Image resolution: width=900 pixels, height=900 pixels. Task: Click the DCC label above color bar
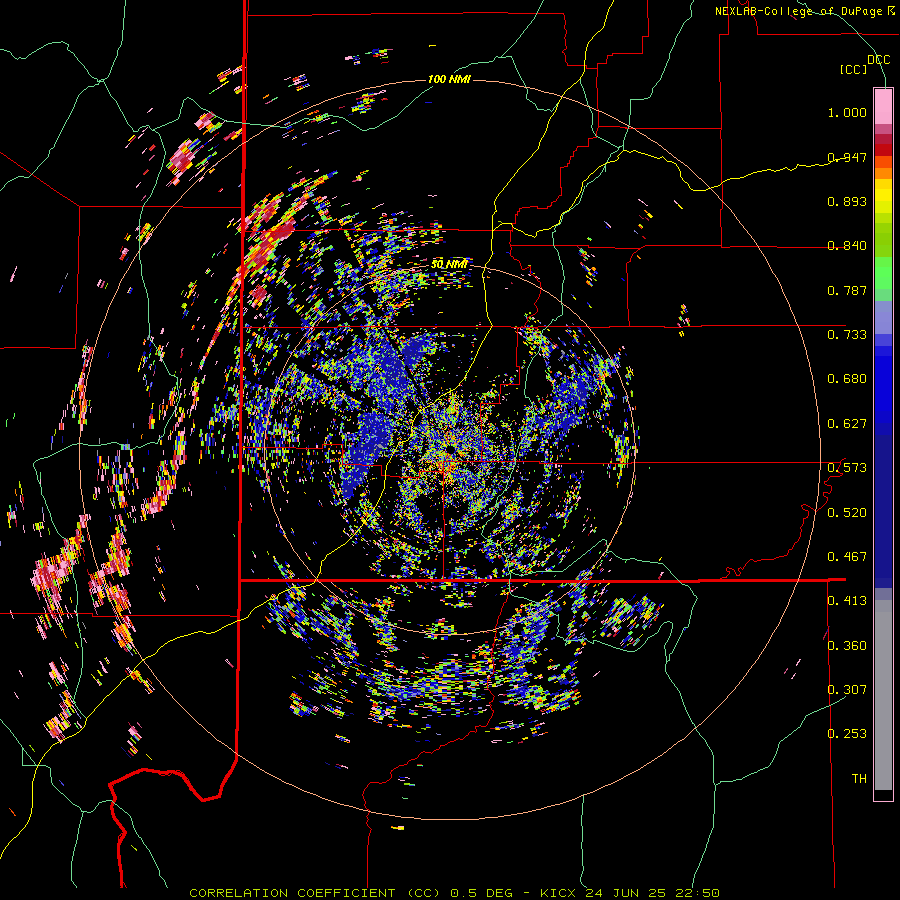pos(878,60)
